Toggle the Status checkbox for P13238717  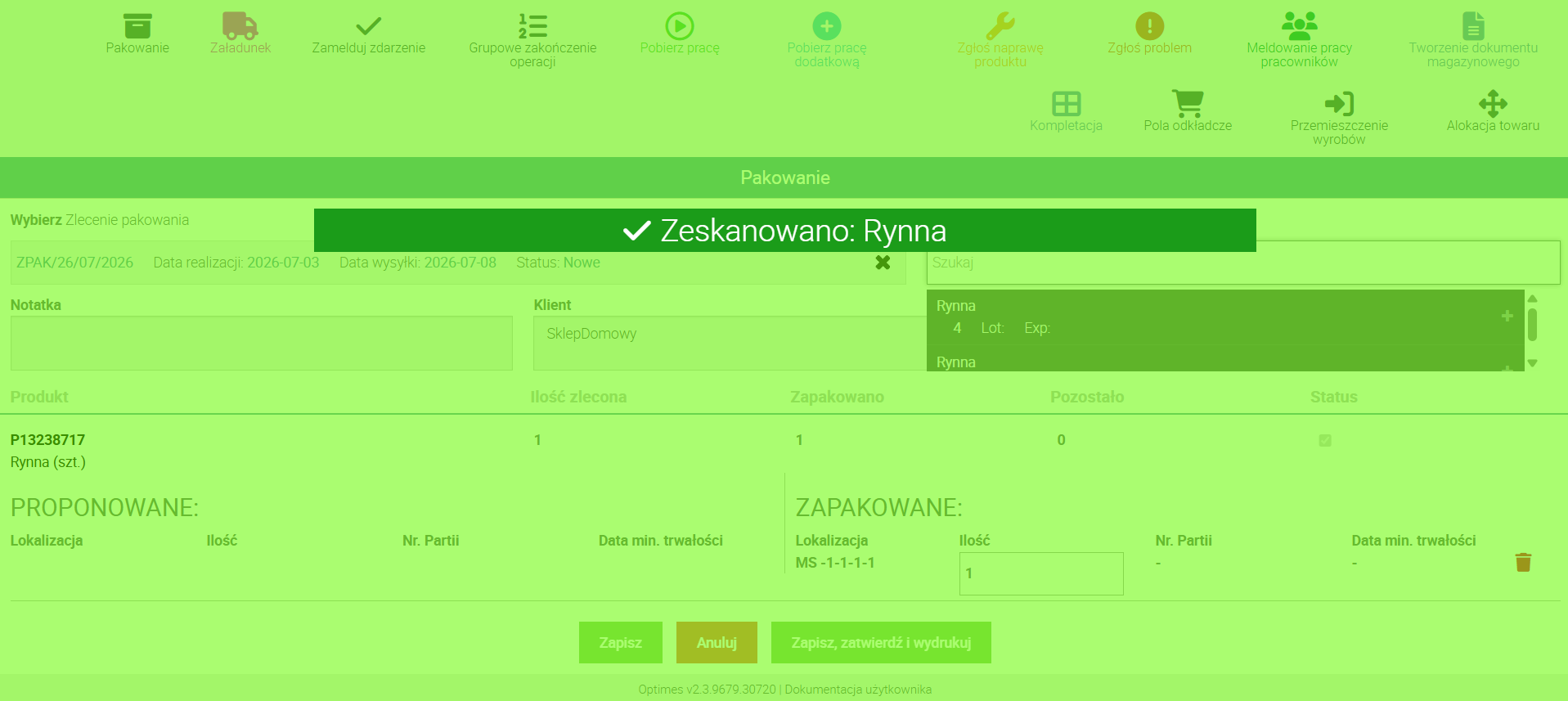(1325, 440)
